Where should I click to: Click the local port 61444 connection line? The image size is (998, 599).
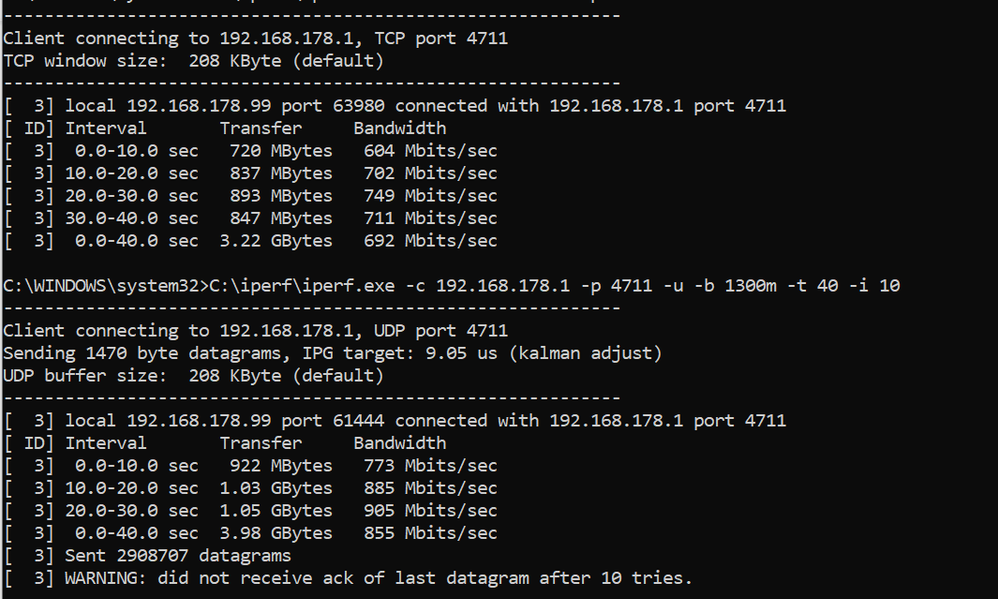coord(395,421)
